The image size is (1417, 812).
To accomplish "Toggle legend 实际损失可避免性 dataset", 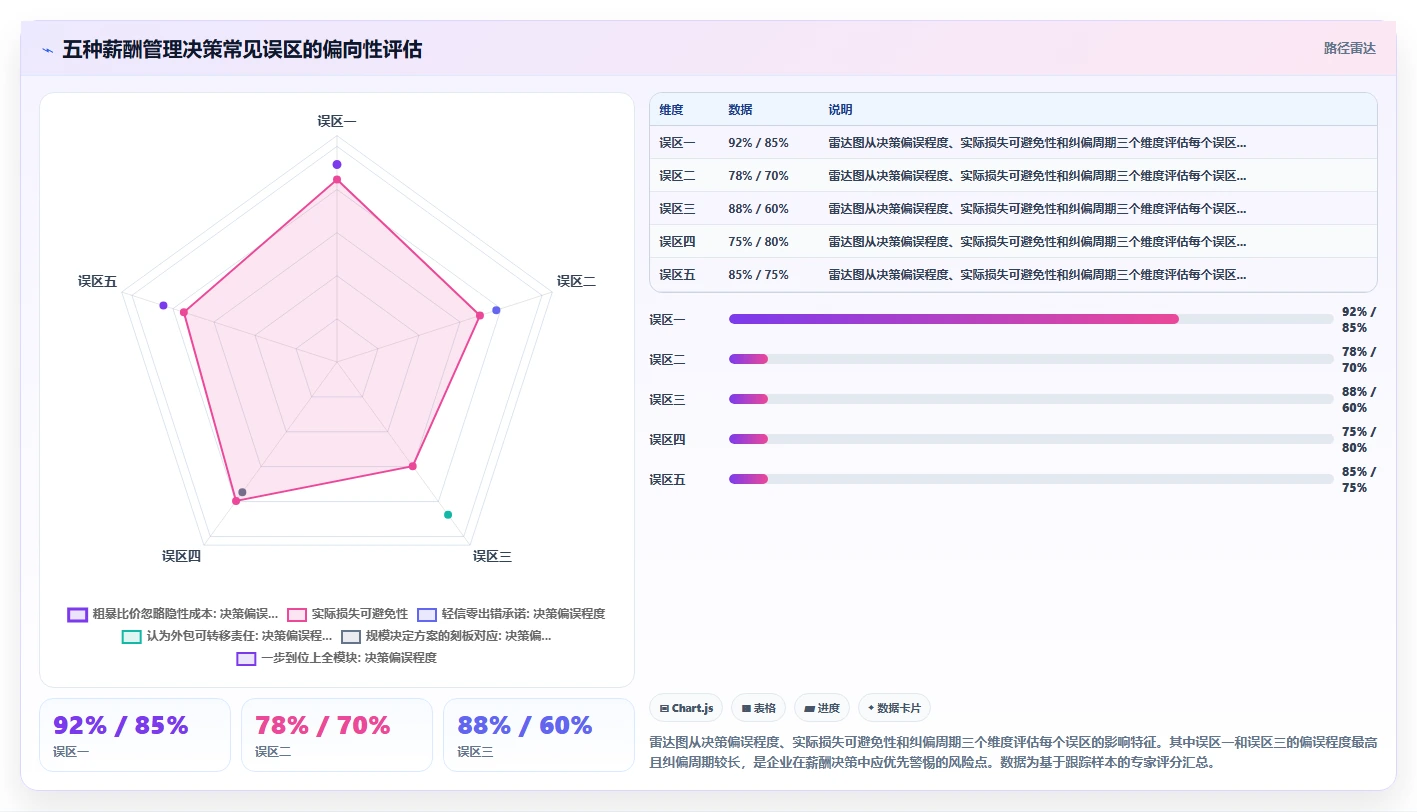I will pos(347,614).
